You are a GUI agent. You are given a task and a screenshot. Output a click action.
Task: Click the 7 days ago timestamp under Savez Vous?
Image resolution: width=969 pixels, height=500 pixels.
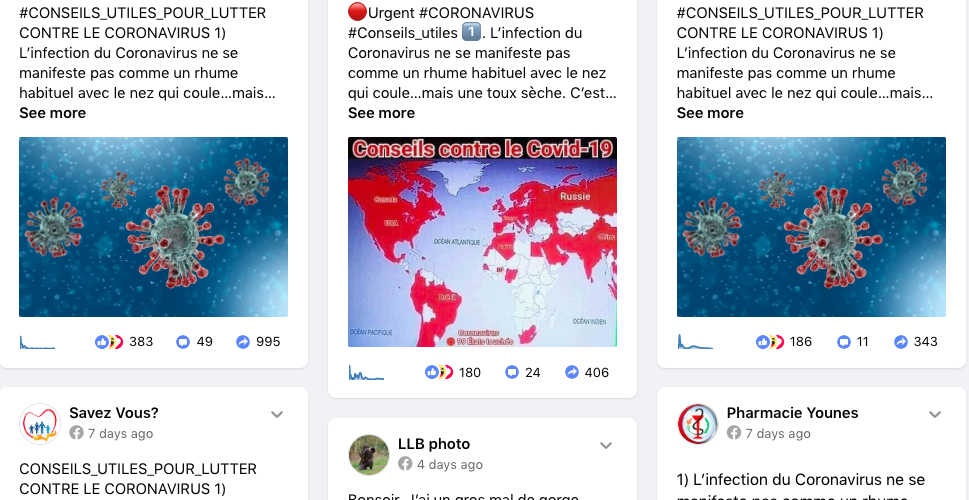pos(120,433)
